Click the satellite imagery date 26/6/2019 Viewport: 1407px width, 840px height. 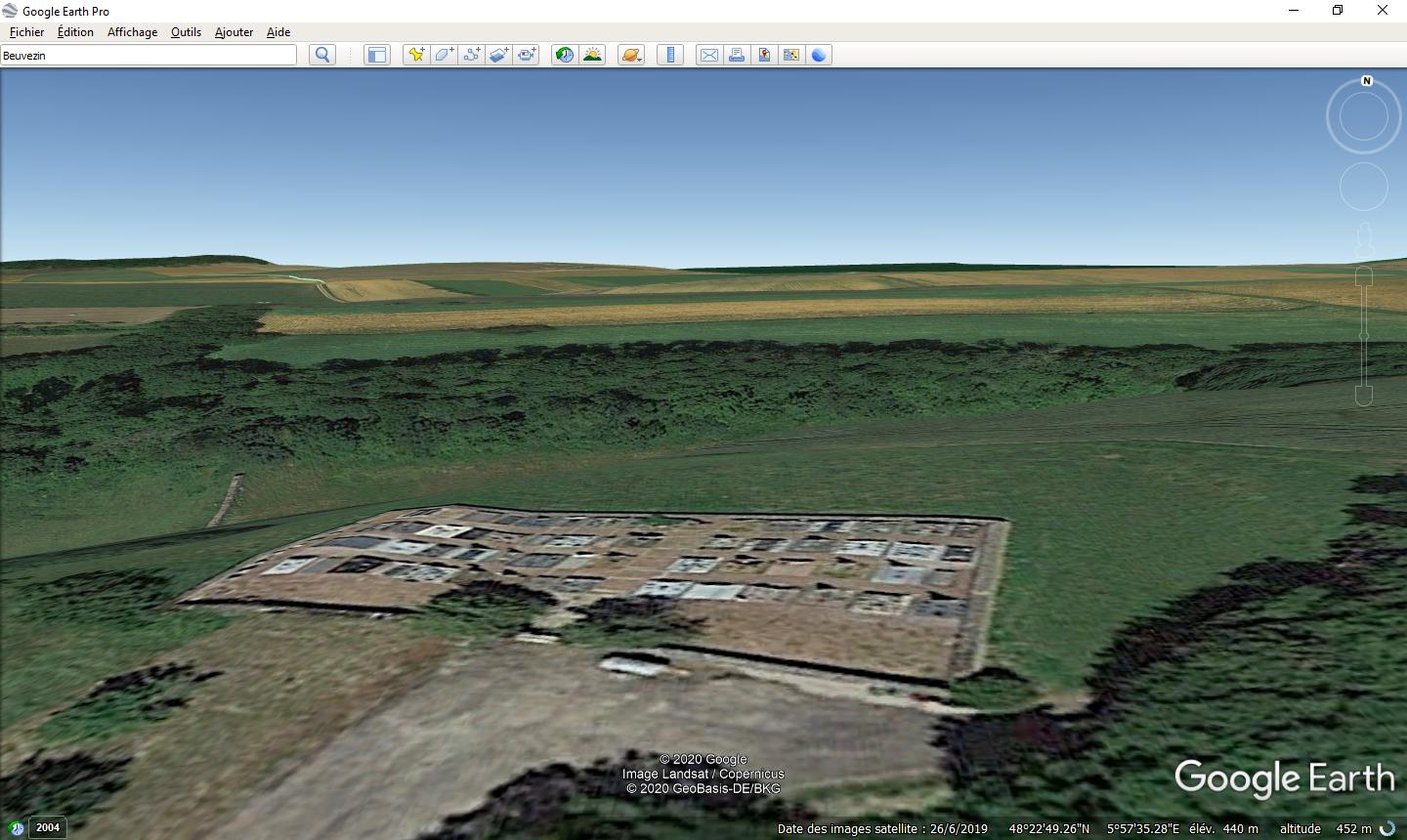[x=883, y=829]
